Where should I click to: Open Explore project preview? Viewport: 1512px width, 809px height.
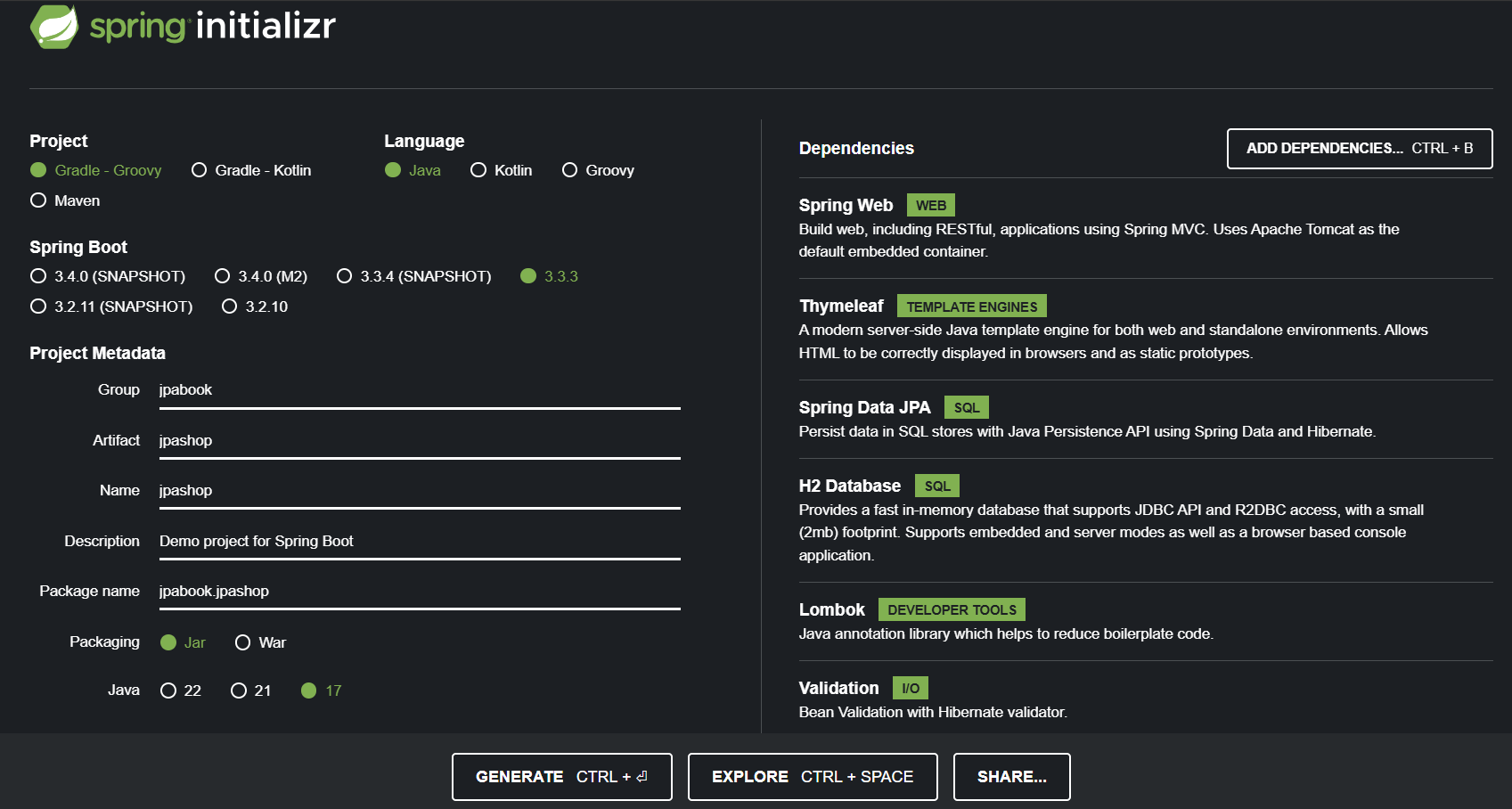813,777
